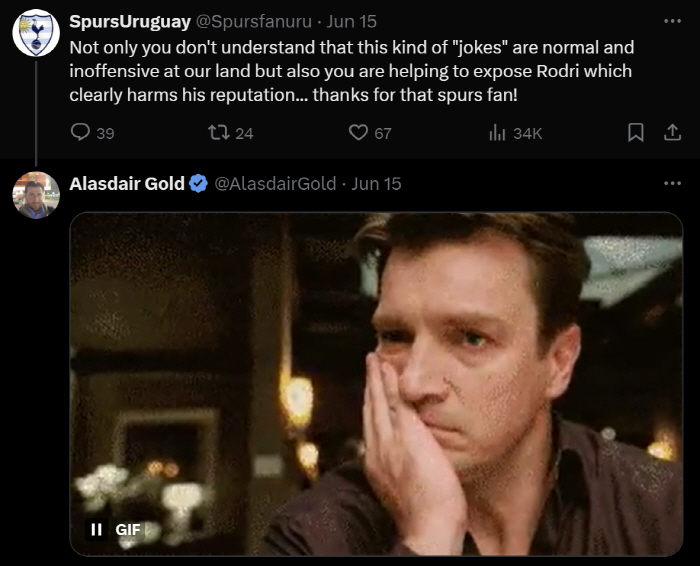
Task: Open the SpursUruguay profile avatar
Action: (36, 33)
